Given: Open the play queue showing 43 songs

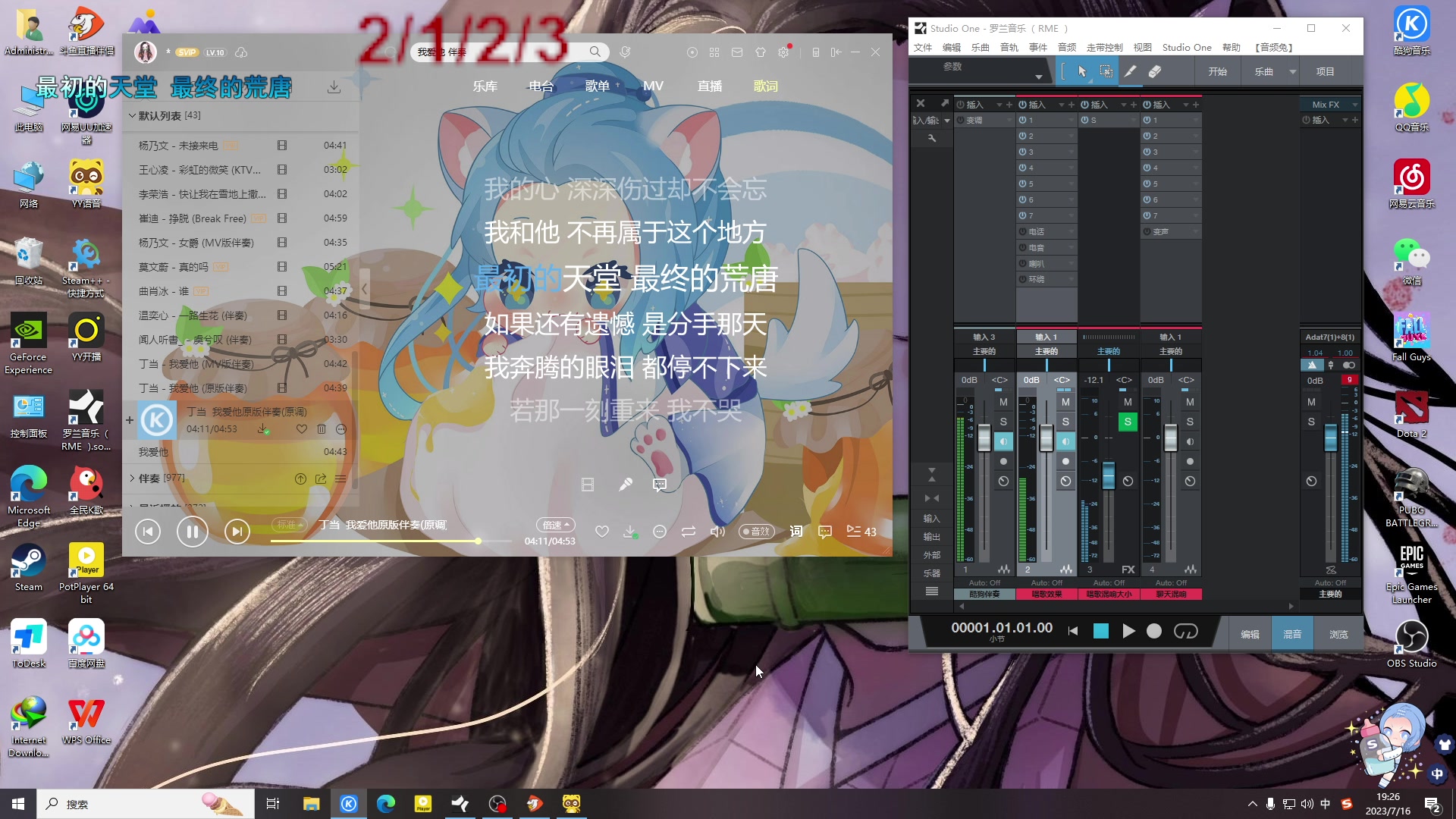Looking at the screenshot, I should coord(861,532).
